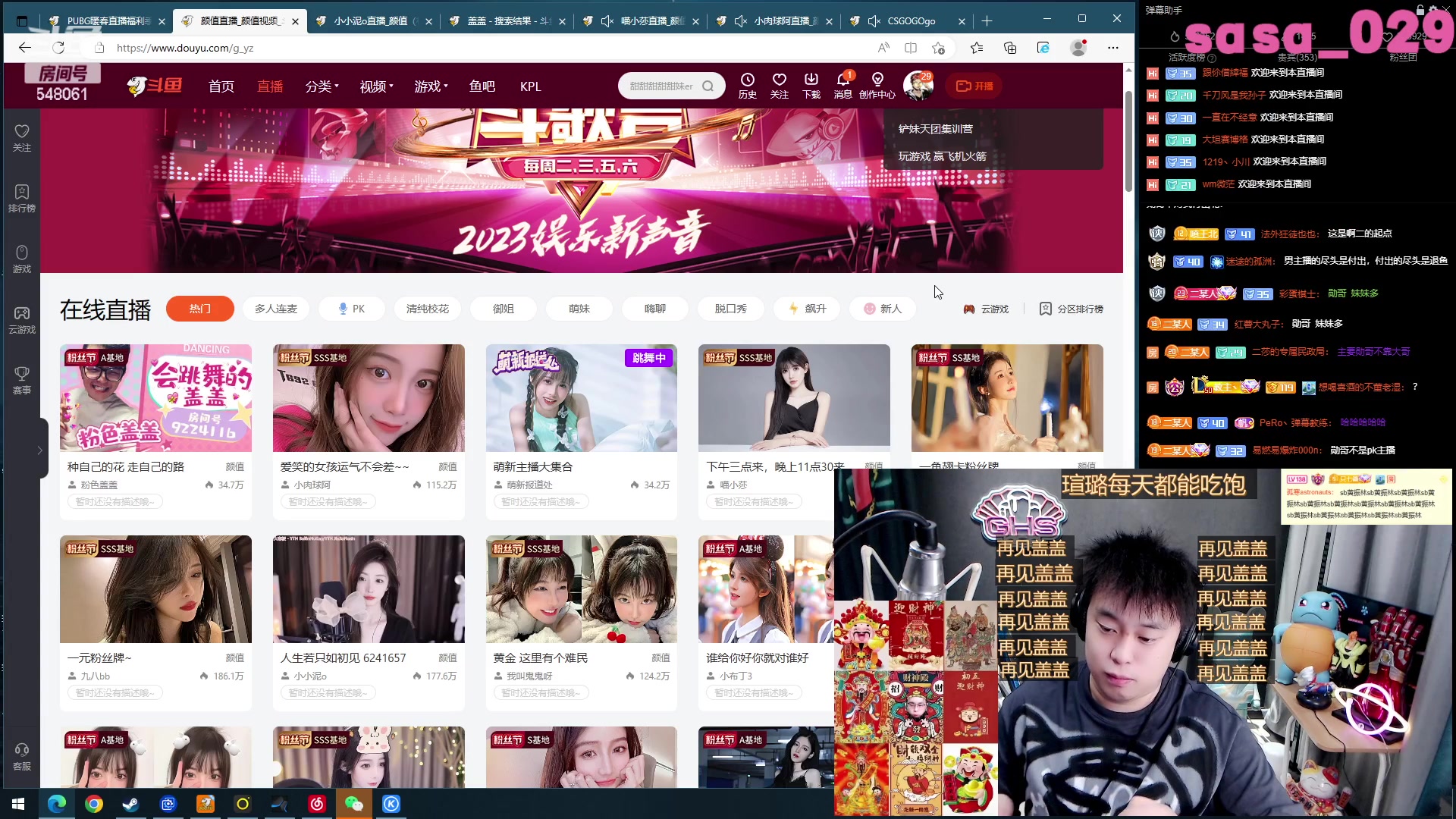Select the 新人 filter tab
1456x819 pixels.
[x=883, y=309]
